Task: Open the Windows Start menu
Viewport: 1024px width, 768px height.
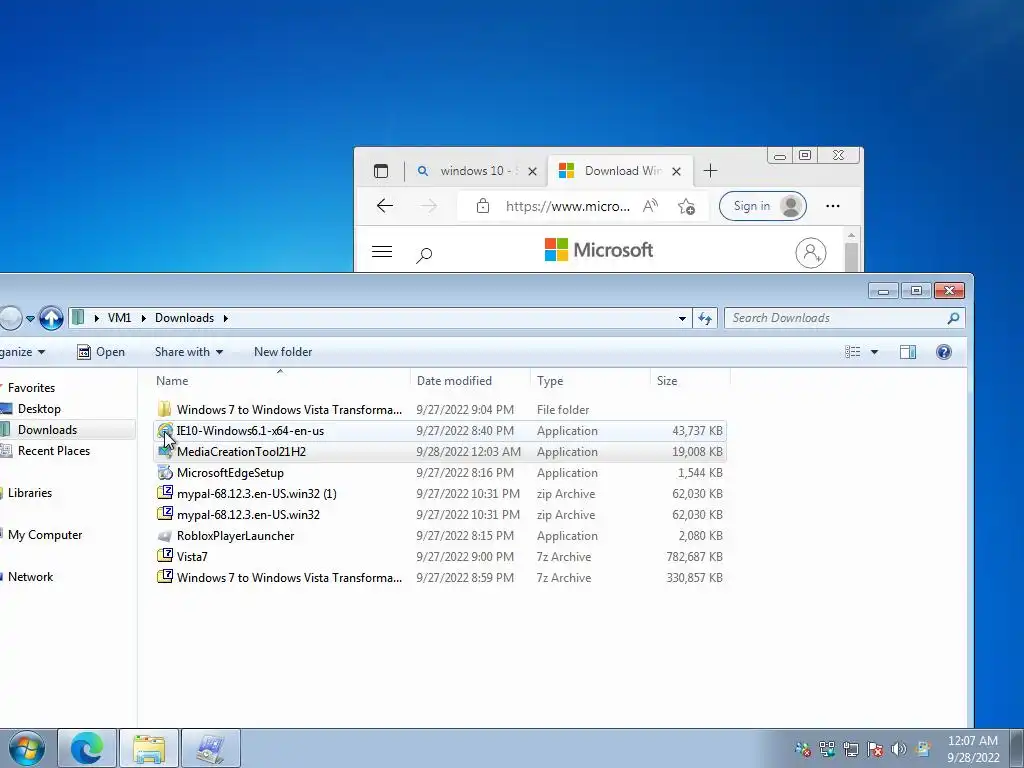Action: [27, 748]
